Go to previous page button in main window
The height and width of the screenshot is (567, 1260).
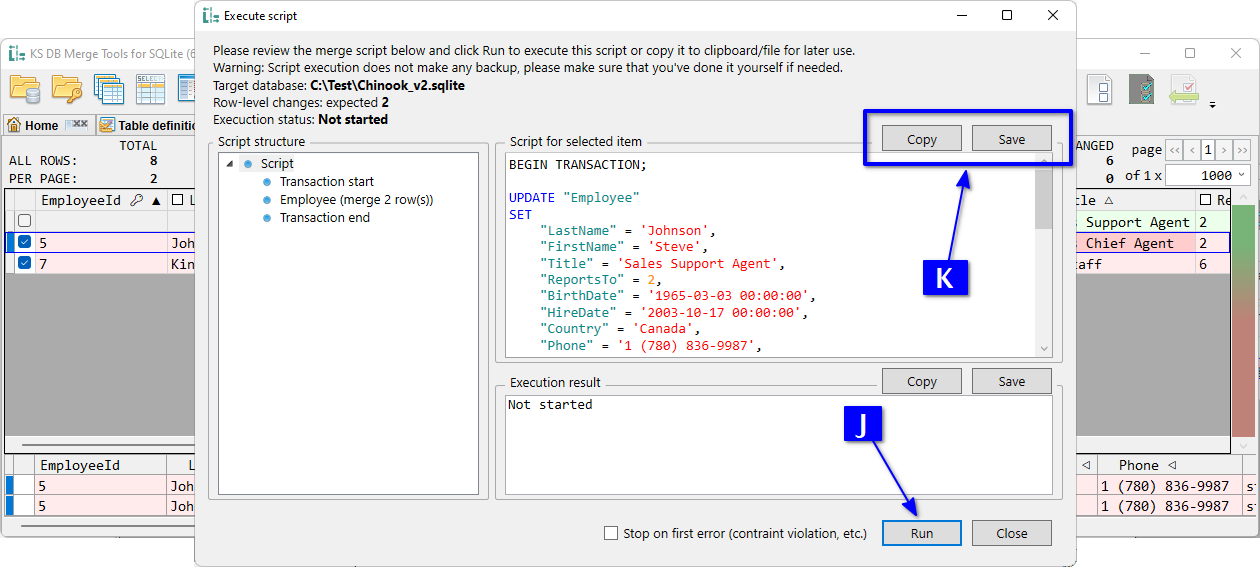[x=1192, y=150]
